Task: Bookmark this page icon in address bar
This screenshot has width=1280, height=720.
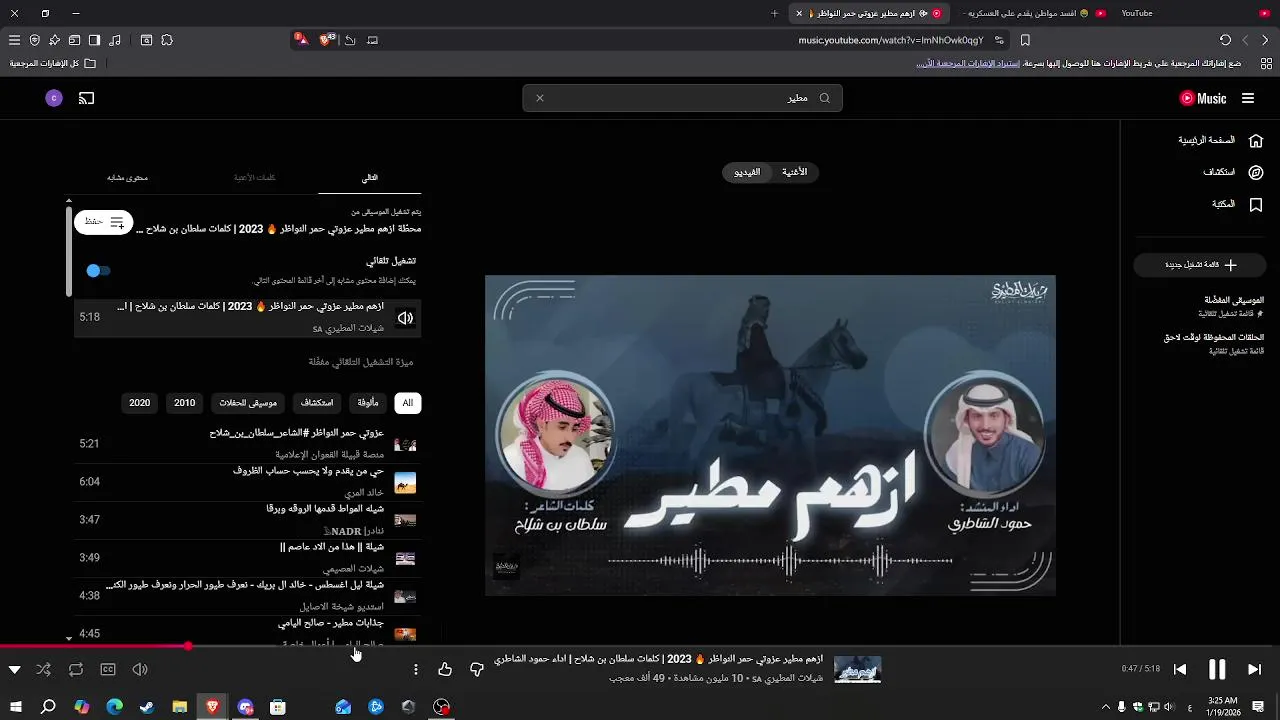Action: 1025,40
